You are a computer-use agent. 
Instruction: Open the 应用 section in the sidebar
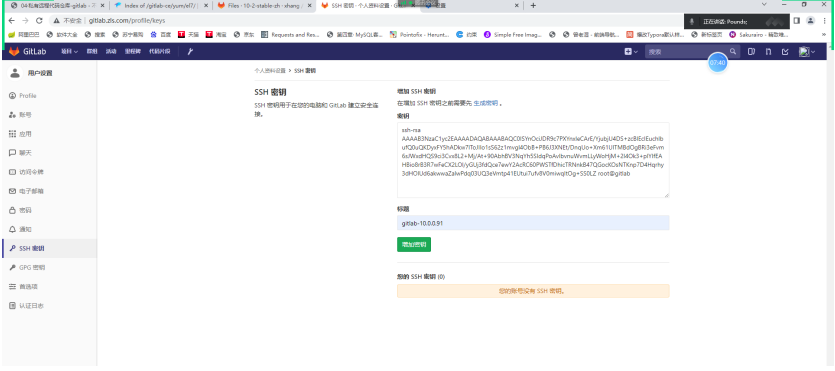click(21, 134)
